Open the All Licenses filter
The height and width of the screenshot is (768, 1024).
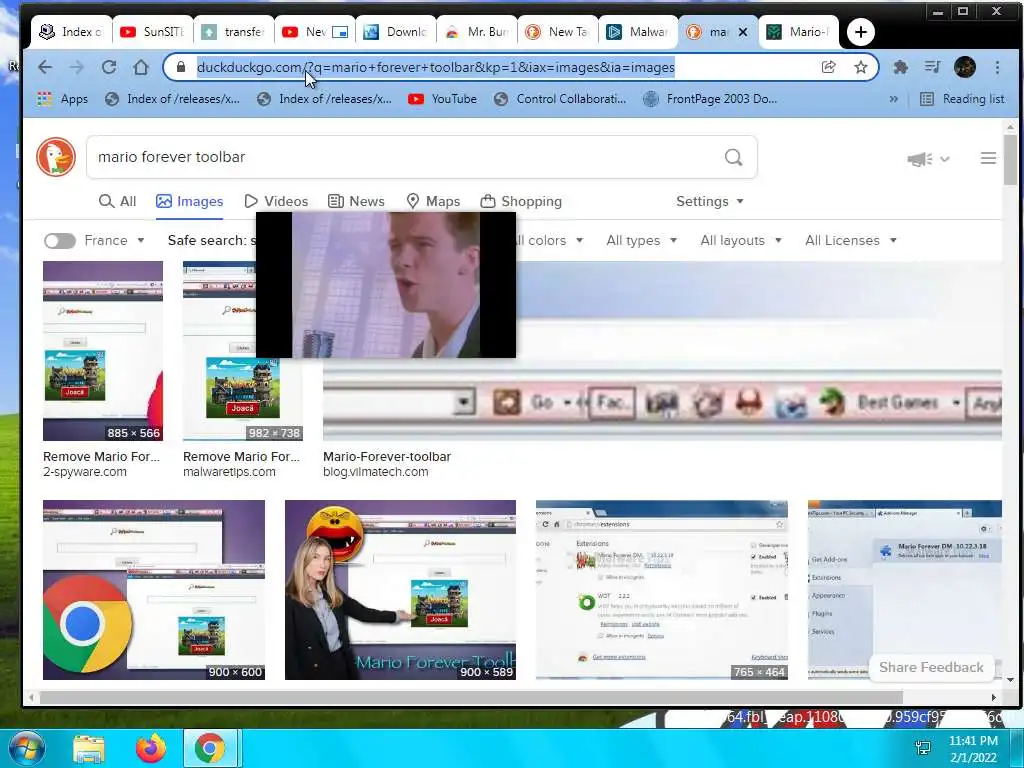850,240
